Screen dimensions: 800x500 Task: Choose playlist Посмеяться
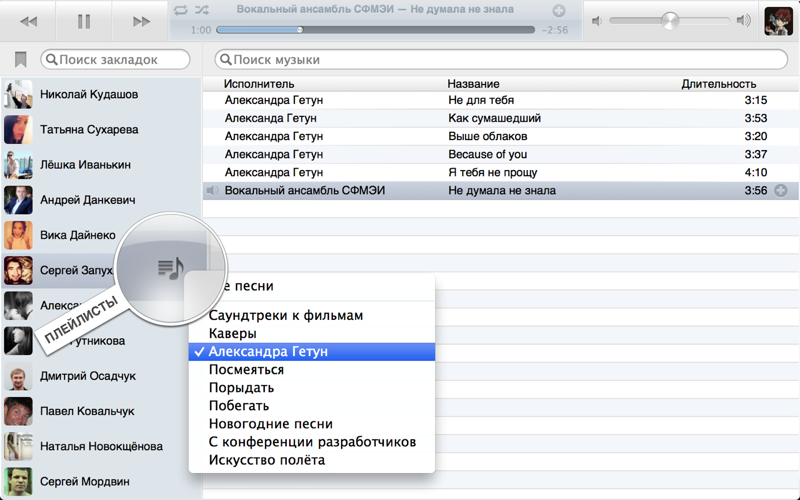(312, 370)
